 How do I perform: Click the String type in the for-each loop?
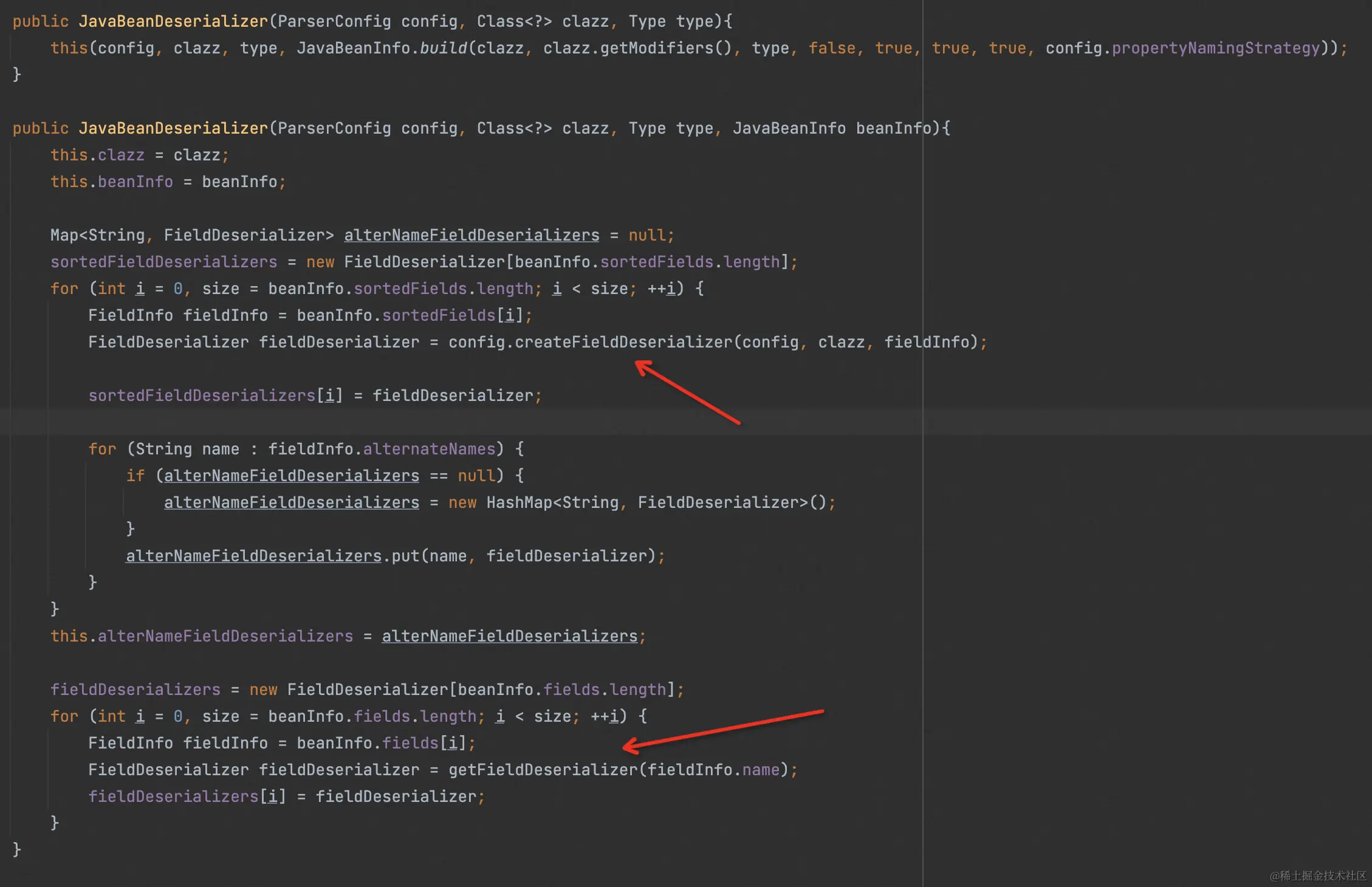tap(163, 450)
